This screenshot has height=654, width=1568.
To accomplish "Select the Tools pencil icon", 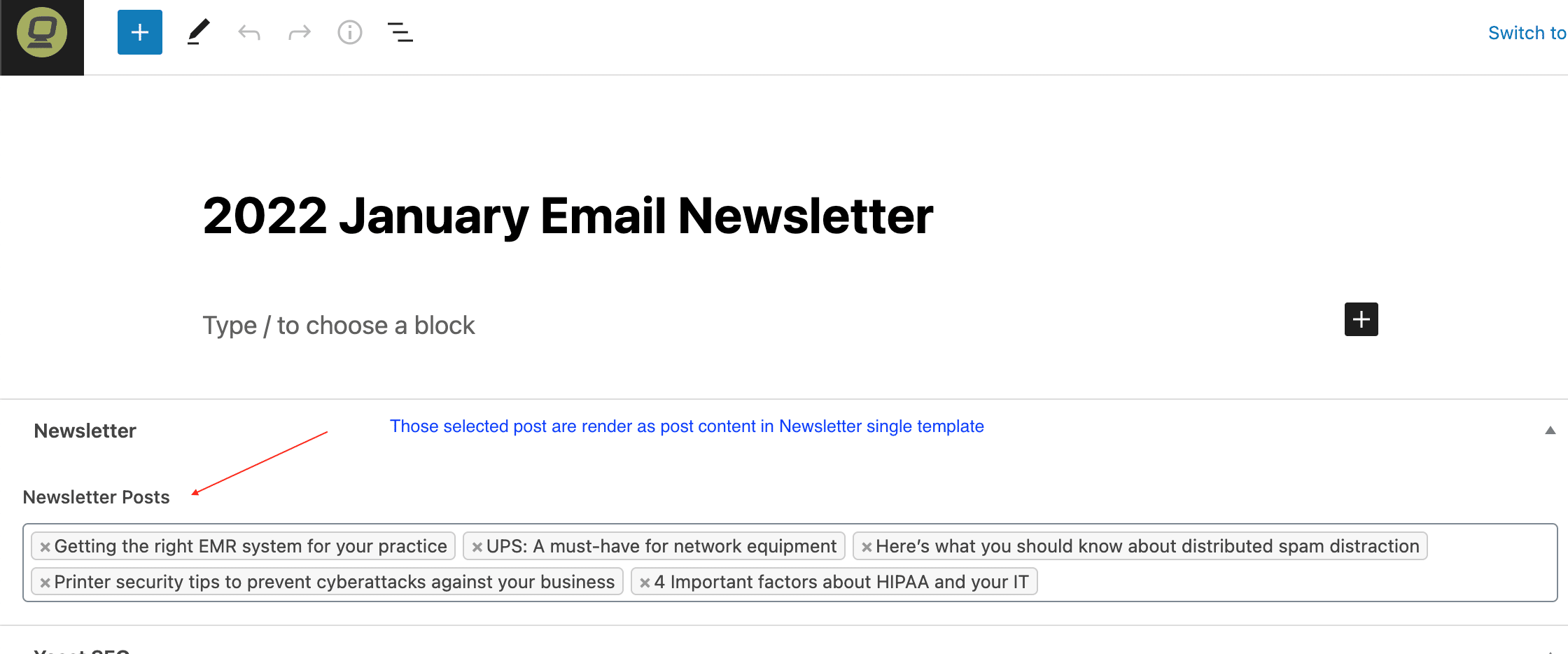I will pos(198,32).
